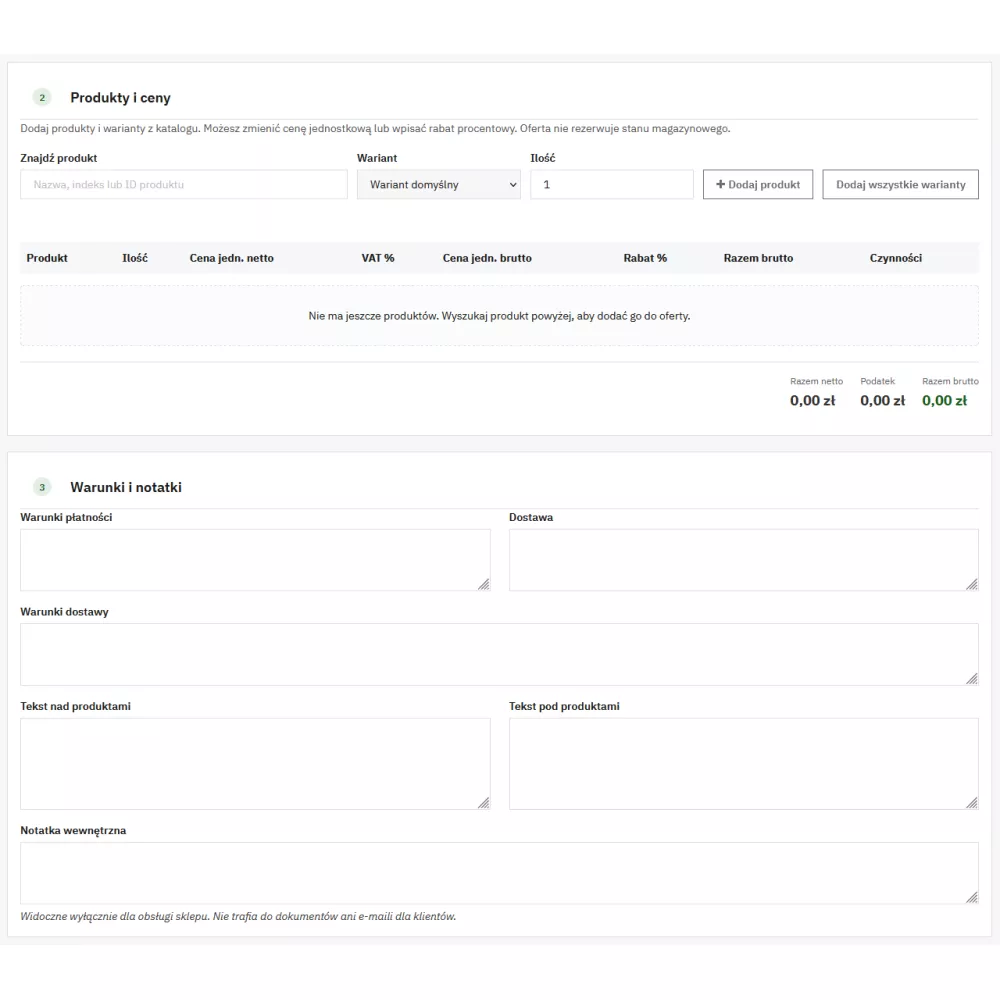Click the plus icon on Dodaj produkt
1000x1000 pixels.
coord(721,184)
